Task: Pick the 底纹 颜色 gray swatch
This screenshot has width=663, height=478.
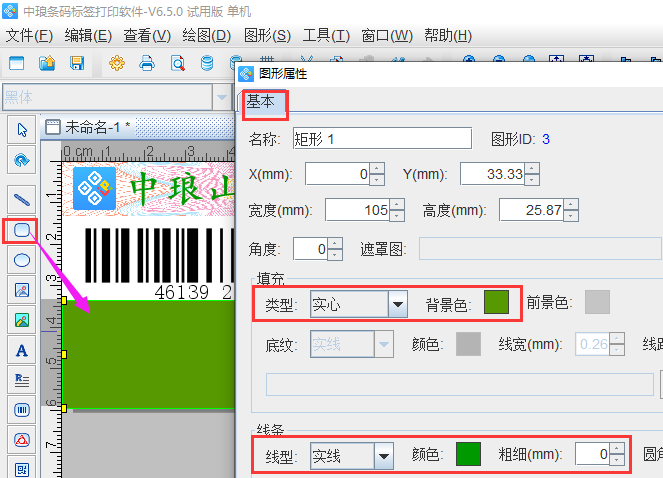Action: tap(468, 344)
